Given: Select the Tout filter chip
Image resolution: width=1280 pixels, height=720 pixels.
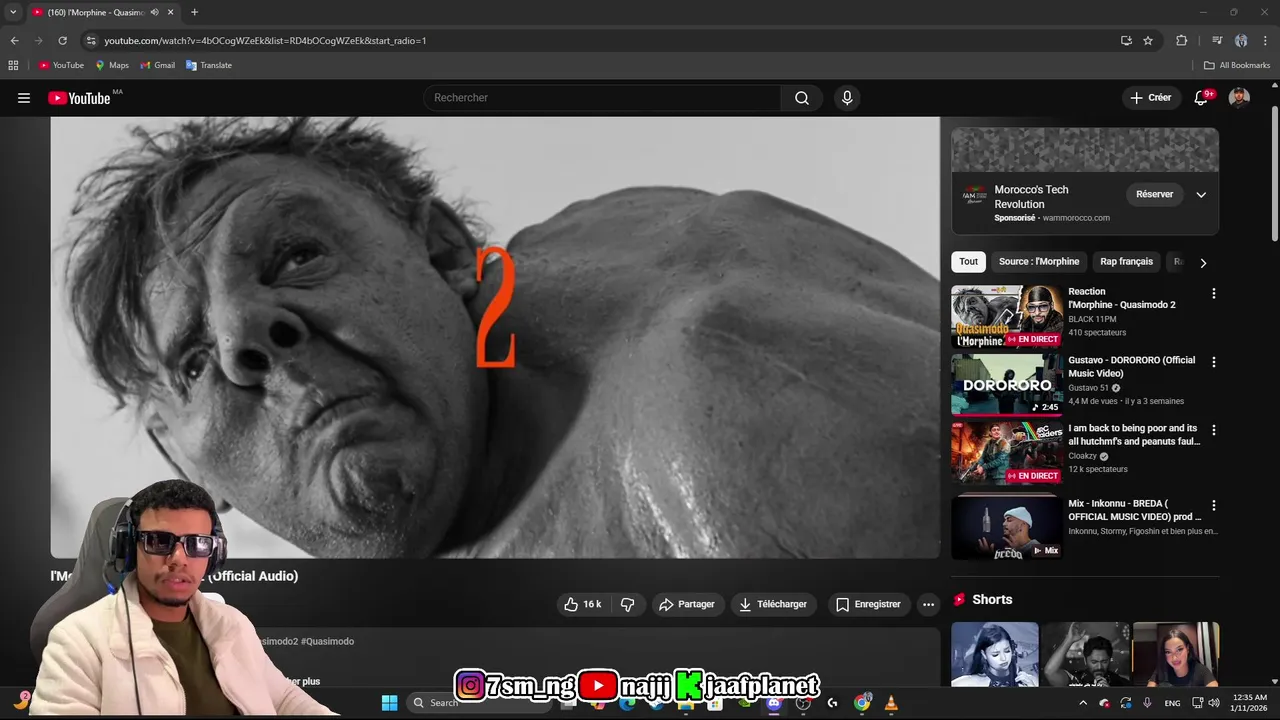Looking at the screenshot, I should click(x=968, y=262).
